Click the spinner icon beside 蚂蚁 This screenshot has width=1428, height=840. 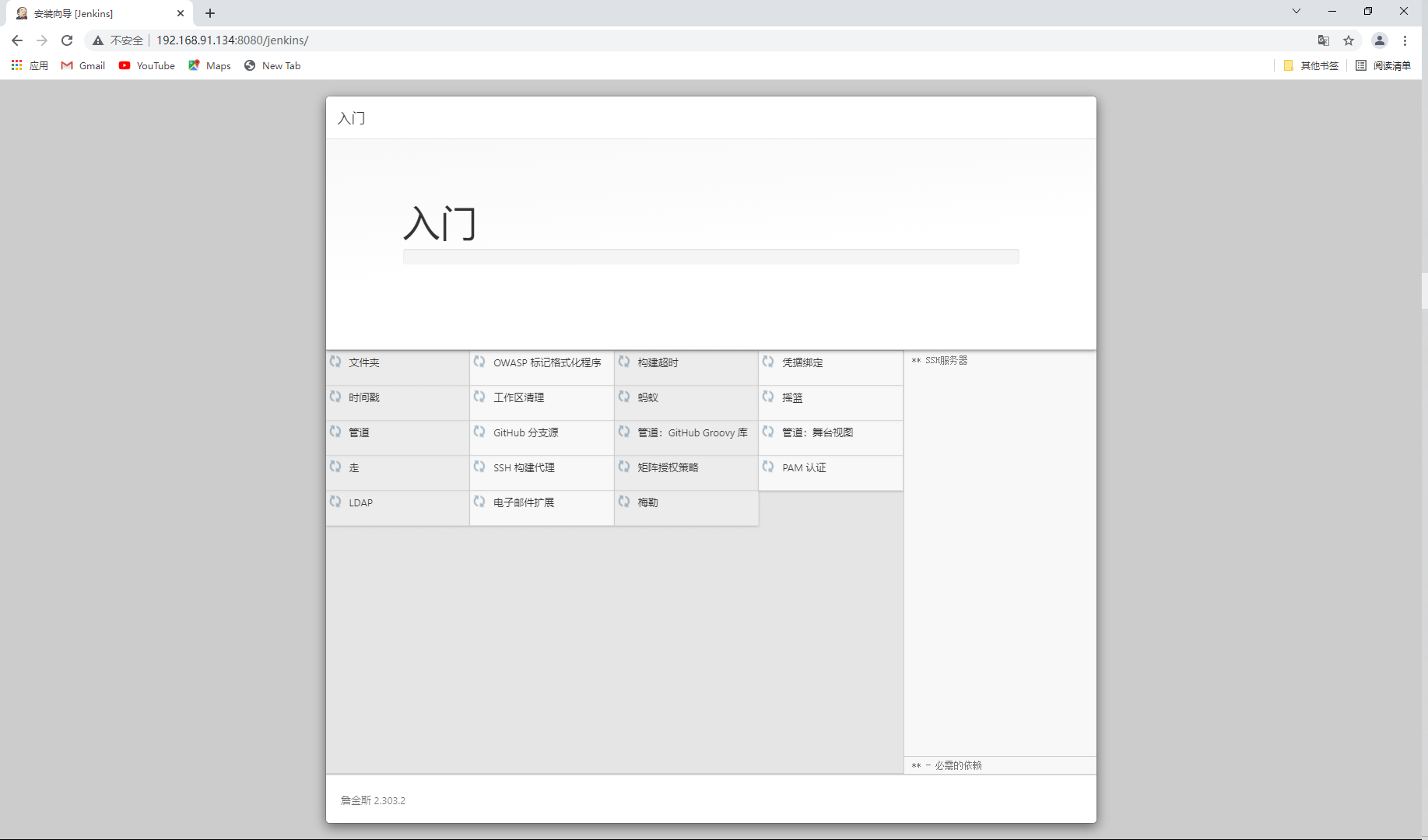pyautogui.click(x=624, y=397)
